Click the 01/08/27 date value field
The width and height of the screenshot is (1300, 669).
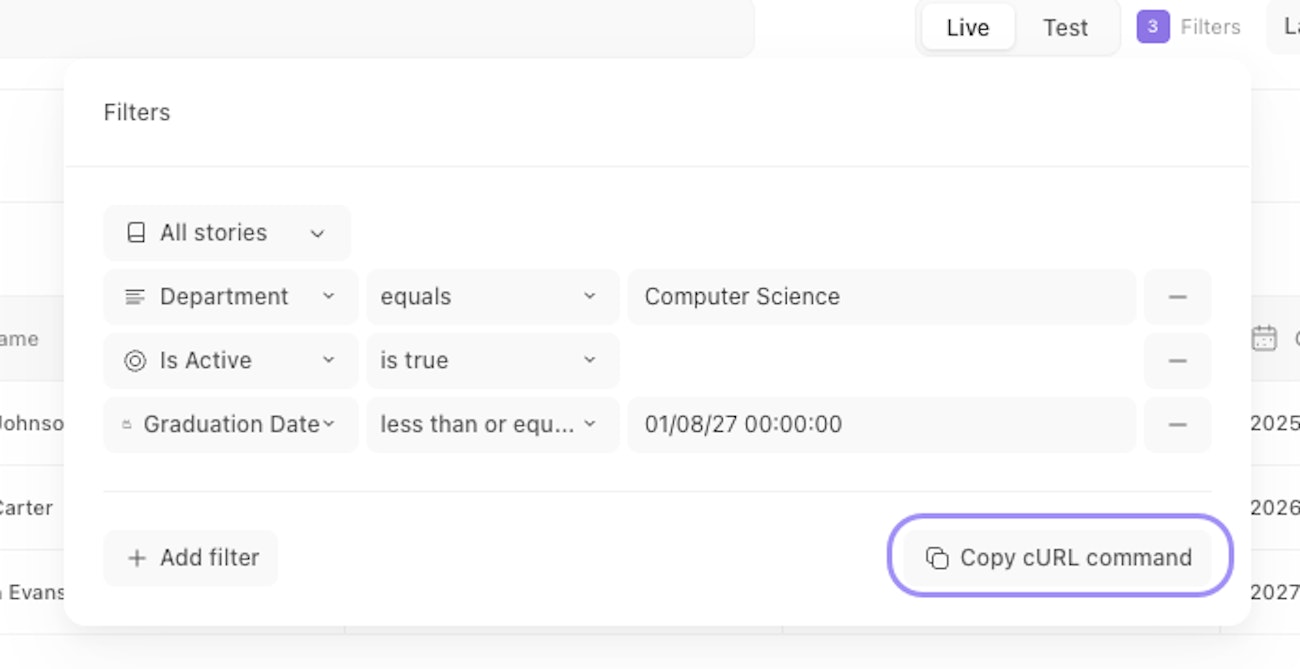pos(880,425)
